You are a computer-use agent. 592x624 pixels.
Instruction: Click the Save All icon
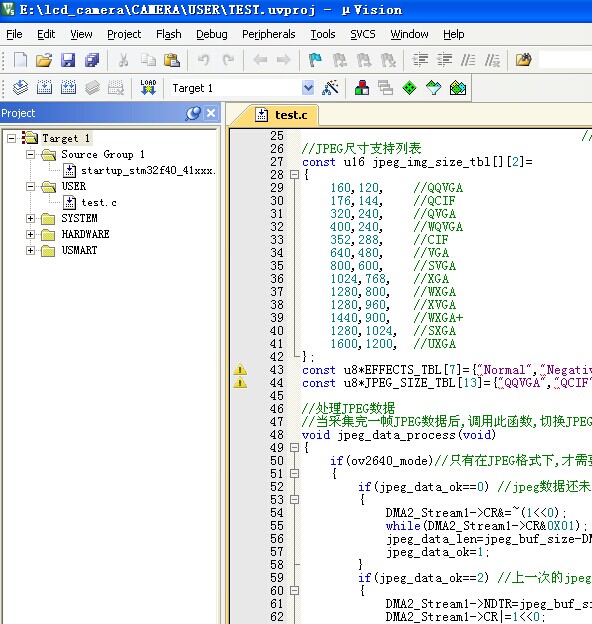(x=92, y=60)
